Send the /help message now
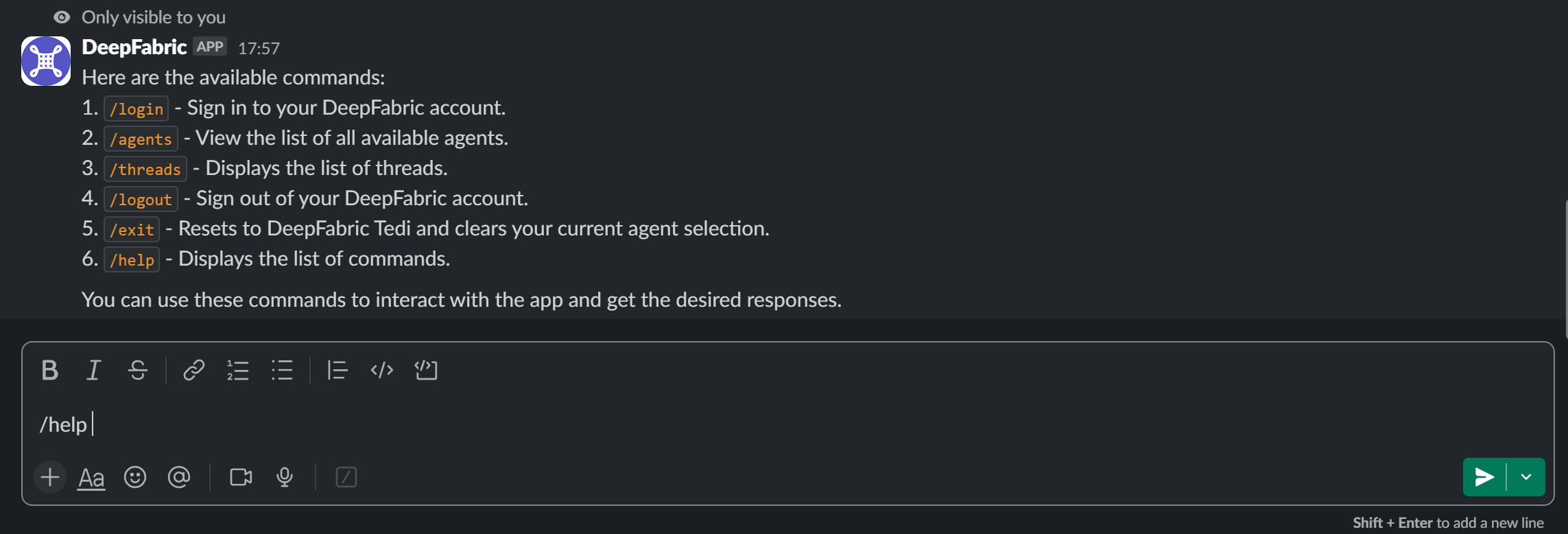 coord(1484,477)
